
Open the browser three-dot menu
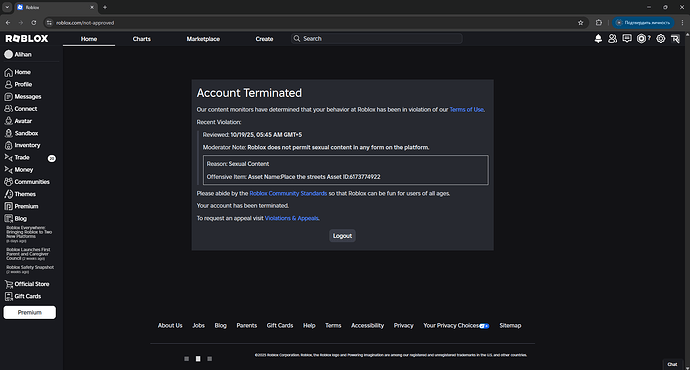683,23
